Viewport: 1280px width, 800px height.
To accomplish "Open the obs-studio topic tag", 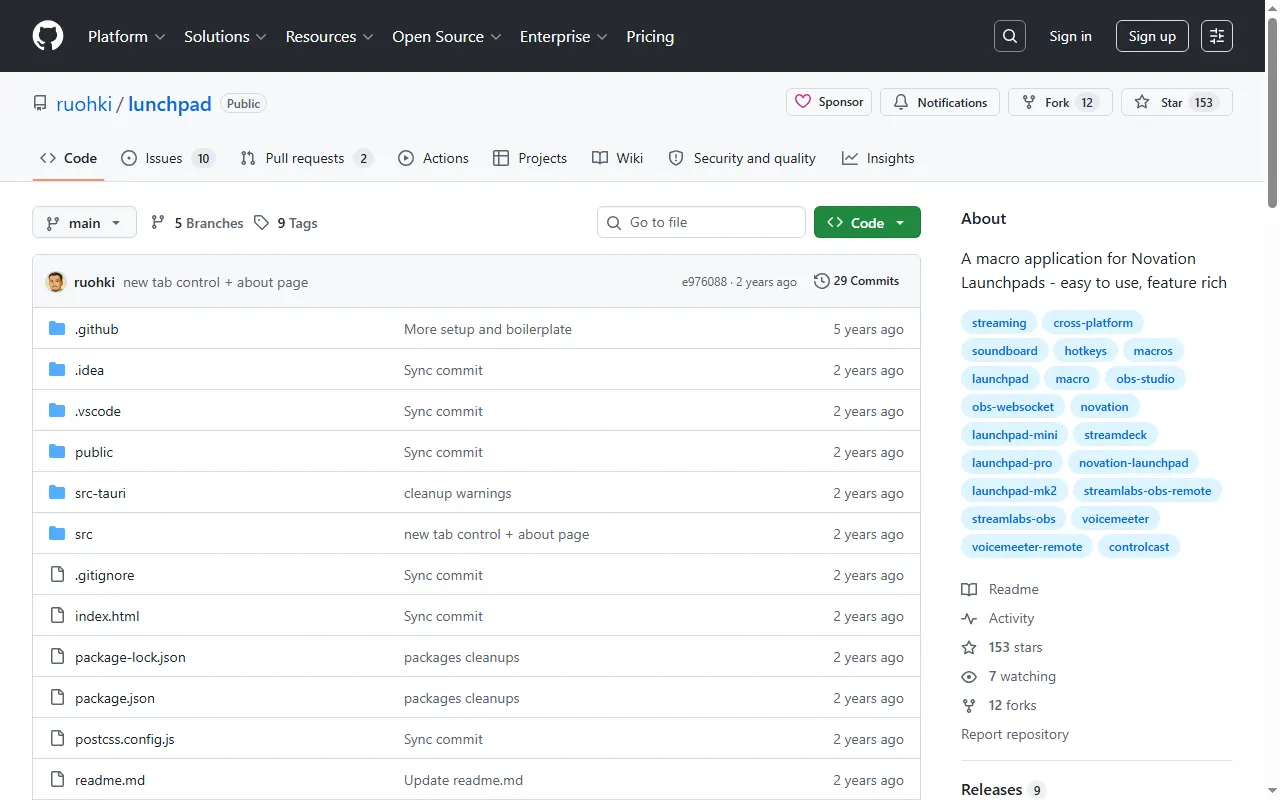I will click(x=1145, y=379).
